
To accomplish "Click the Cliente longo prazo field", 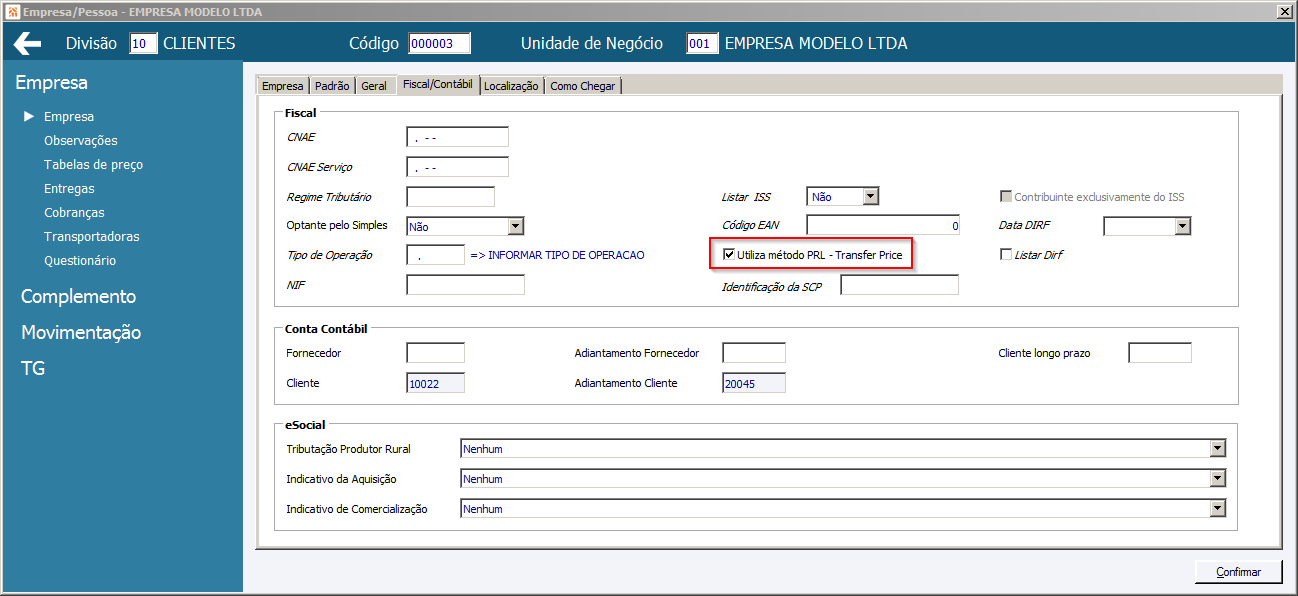I will 1160,353.
